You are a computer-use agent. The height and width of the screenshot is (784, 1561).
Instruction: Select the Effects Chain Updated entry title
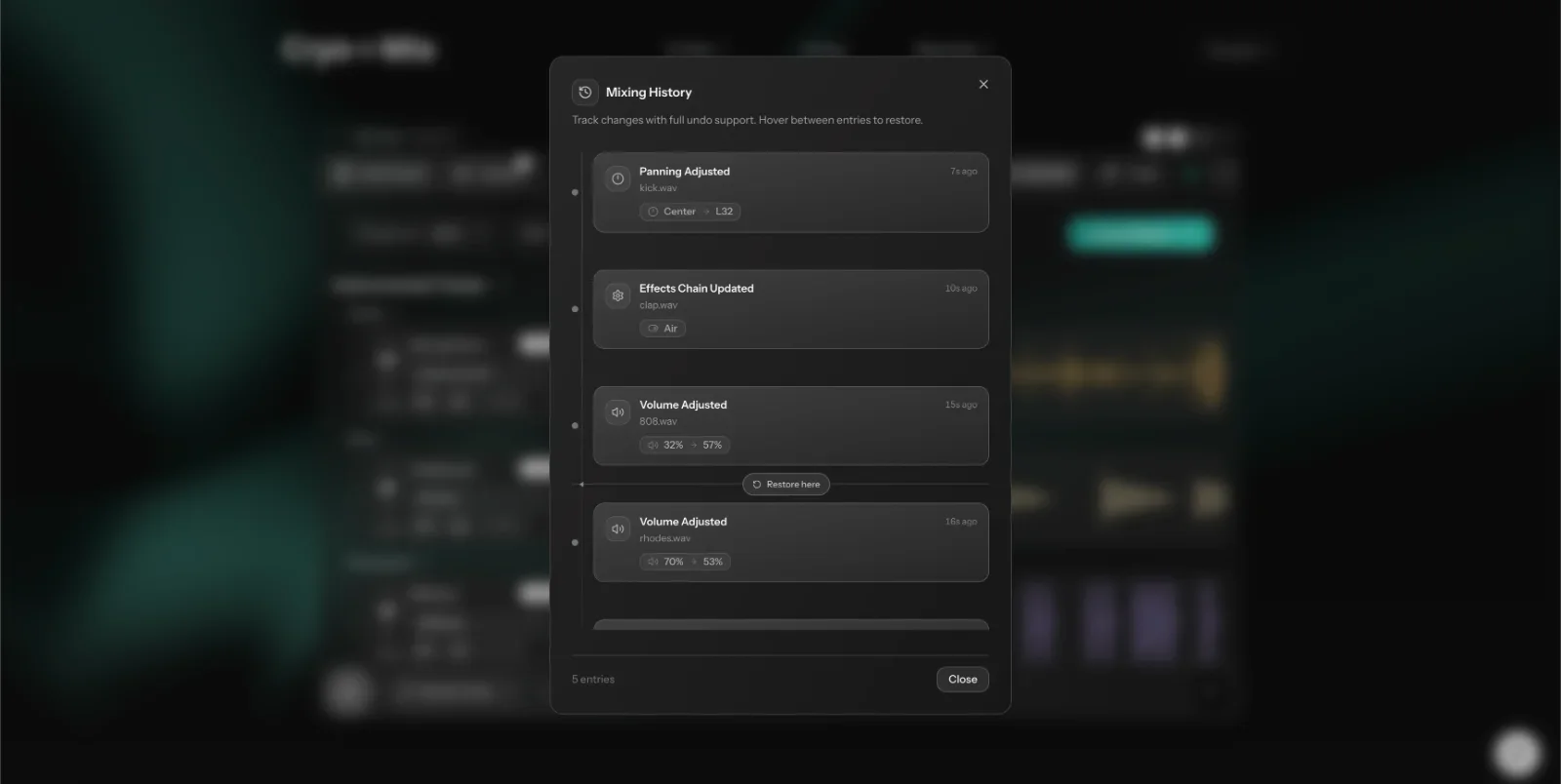click(x=696, y=289)
